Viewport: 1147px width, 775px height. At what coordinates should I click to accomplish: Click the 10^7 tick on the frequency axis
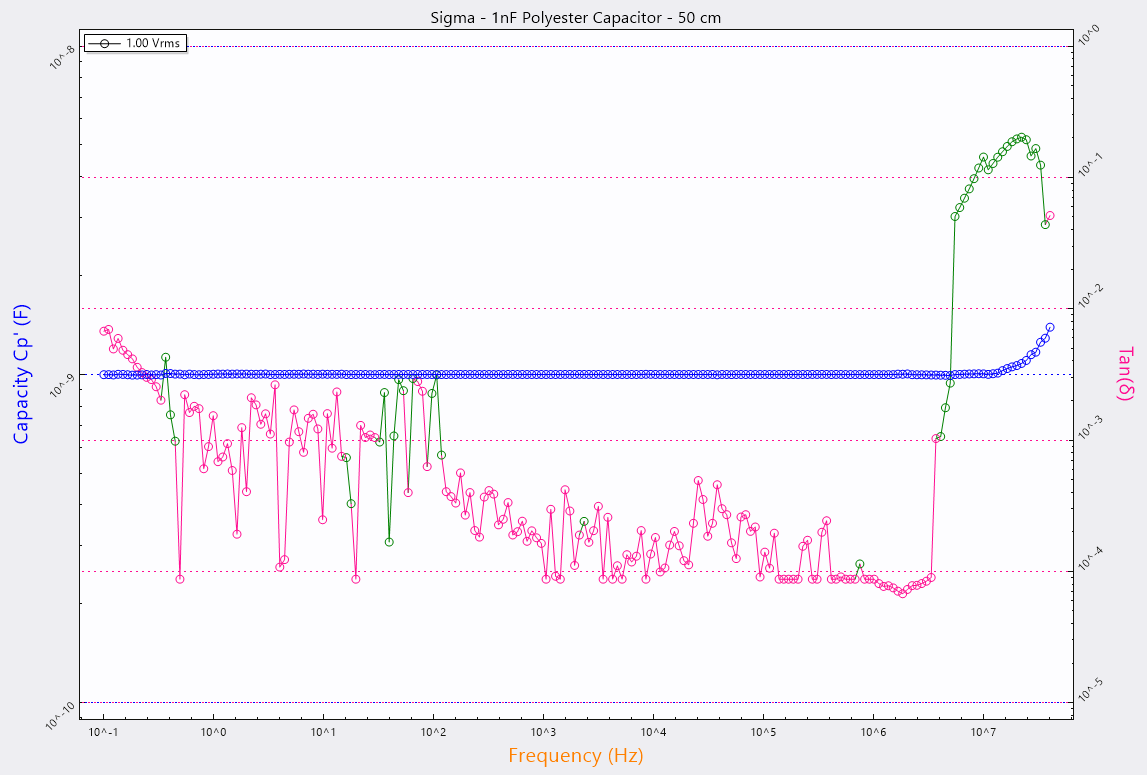[982, 733]
